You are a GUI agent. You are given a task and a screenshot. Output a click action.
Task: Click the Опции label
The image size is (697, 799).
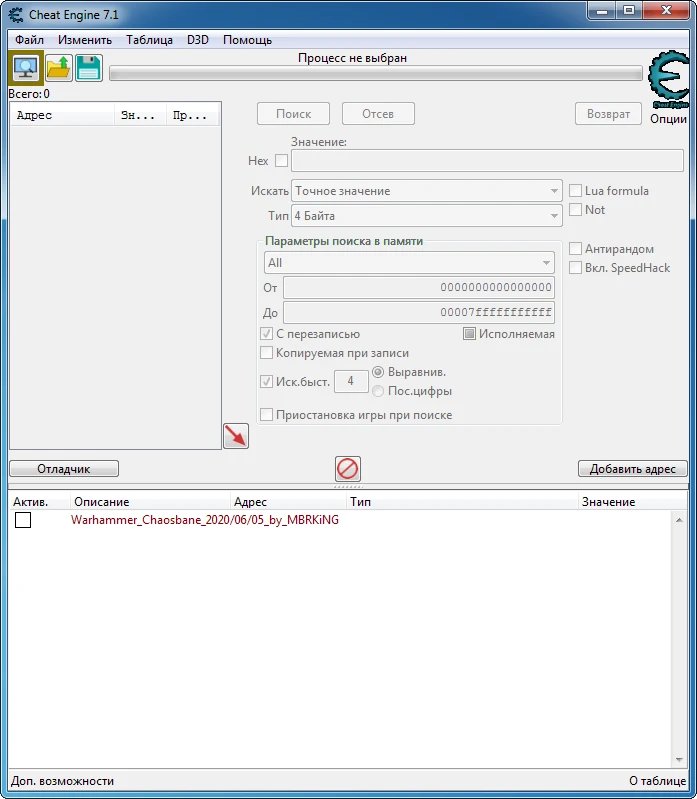668,119
